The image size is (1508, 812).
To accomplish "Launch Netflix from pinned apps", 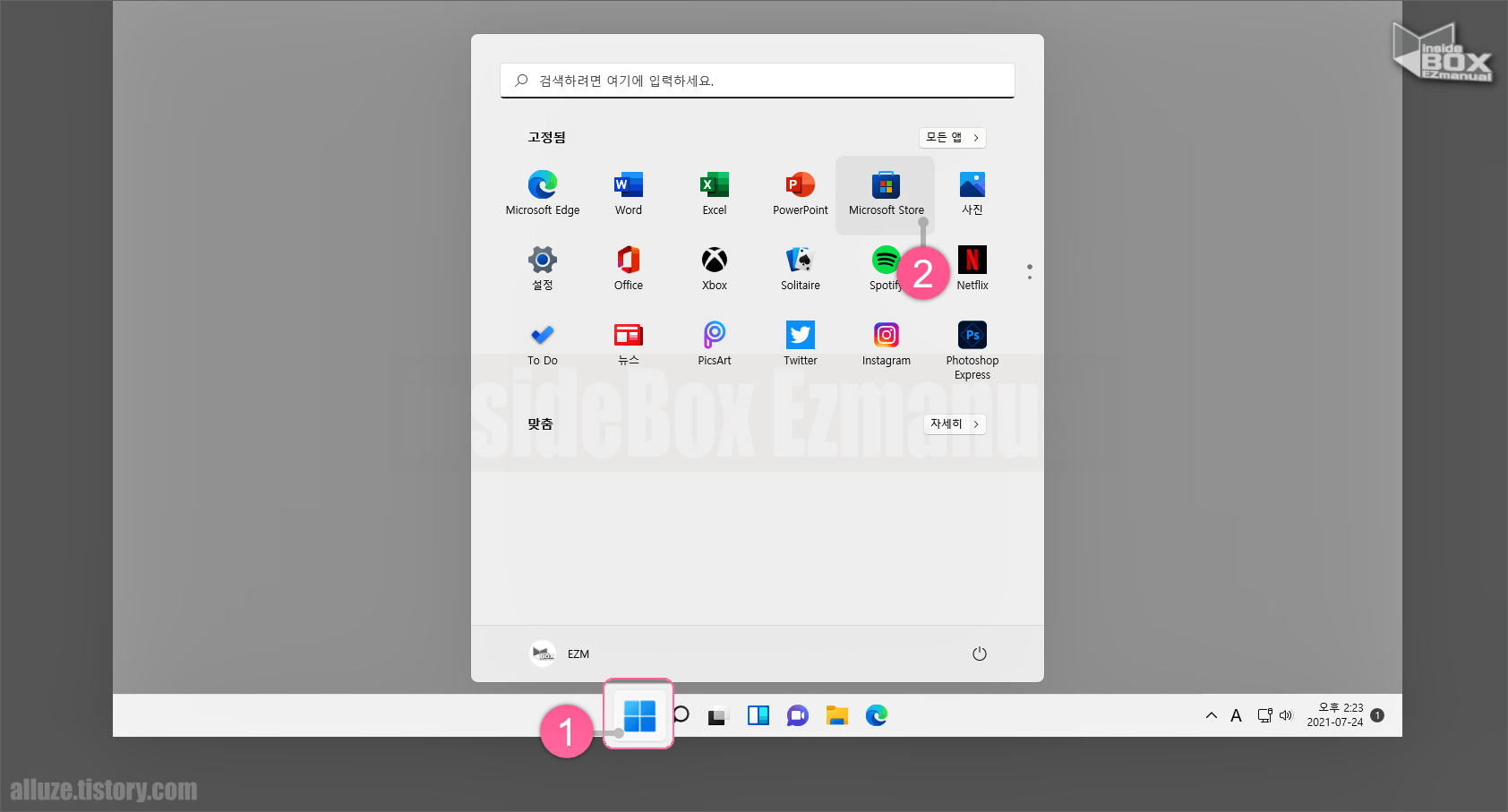I will click(972, 269).
